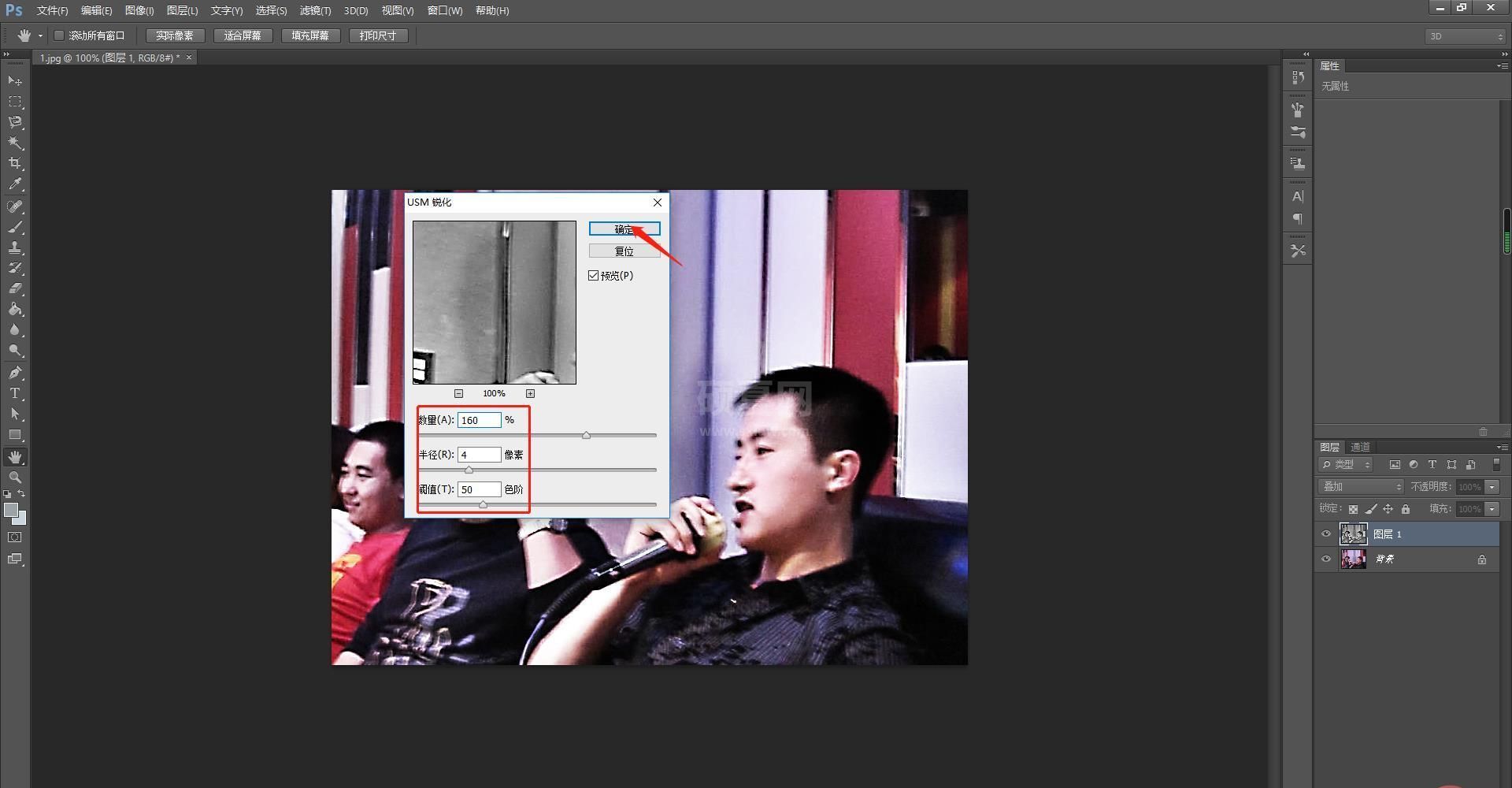
Task: Click the 适合屏幕 button
Action: pyautogui.click(x=243, y=35)
